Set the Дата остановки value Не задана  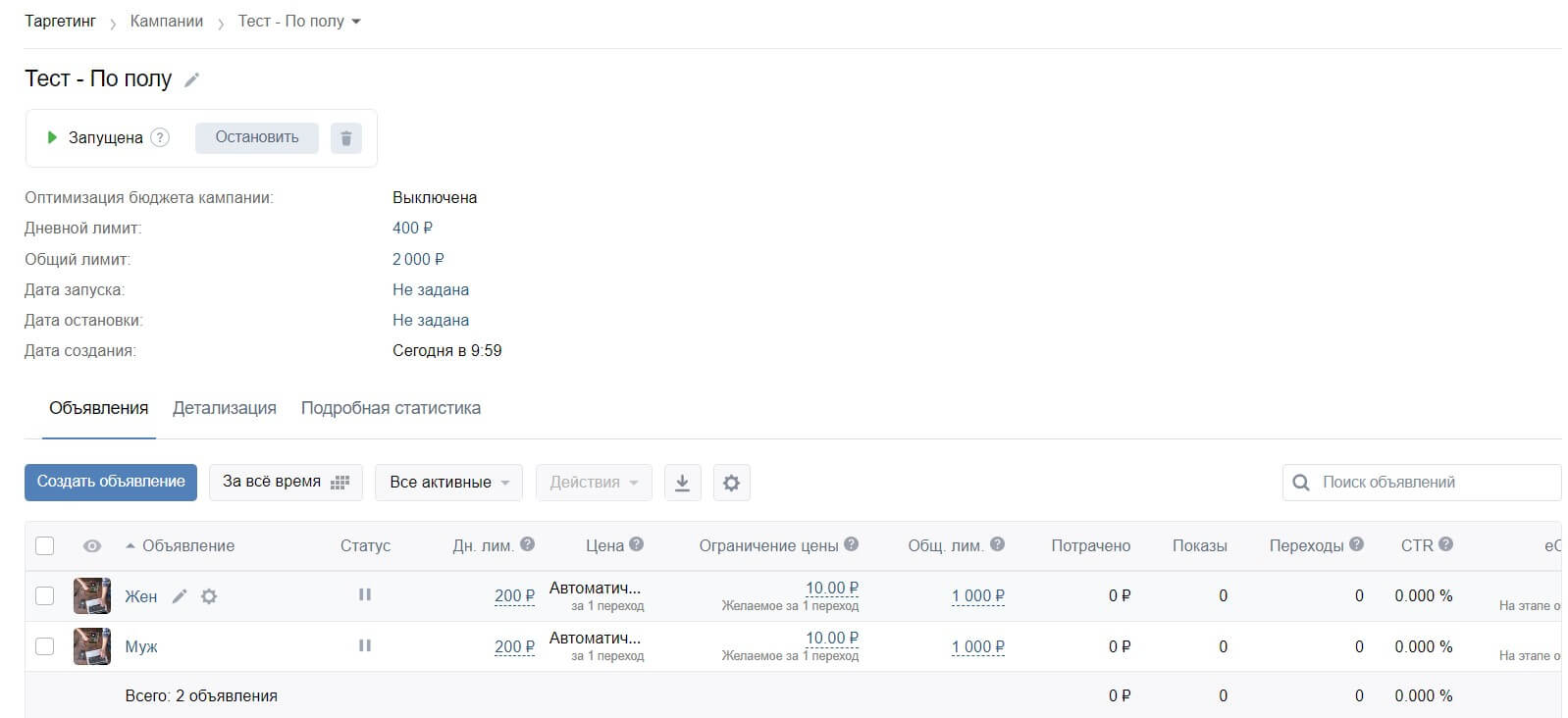point(431,321)
